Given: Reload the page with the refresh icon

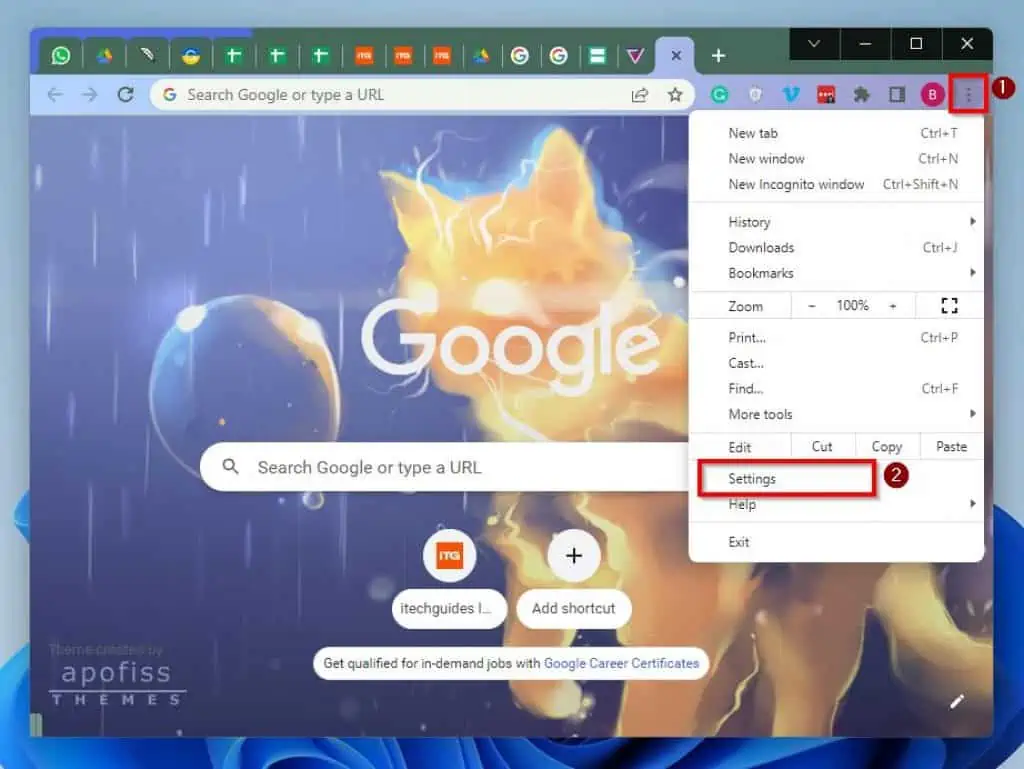Looking at the screenshot, I should tap(124, 94).
